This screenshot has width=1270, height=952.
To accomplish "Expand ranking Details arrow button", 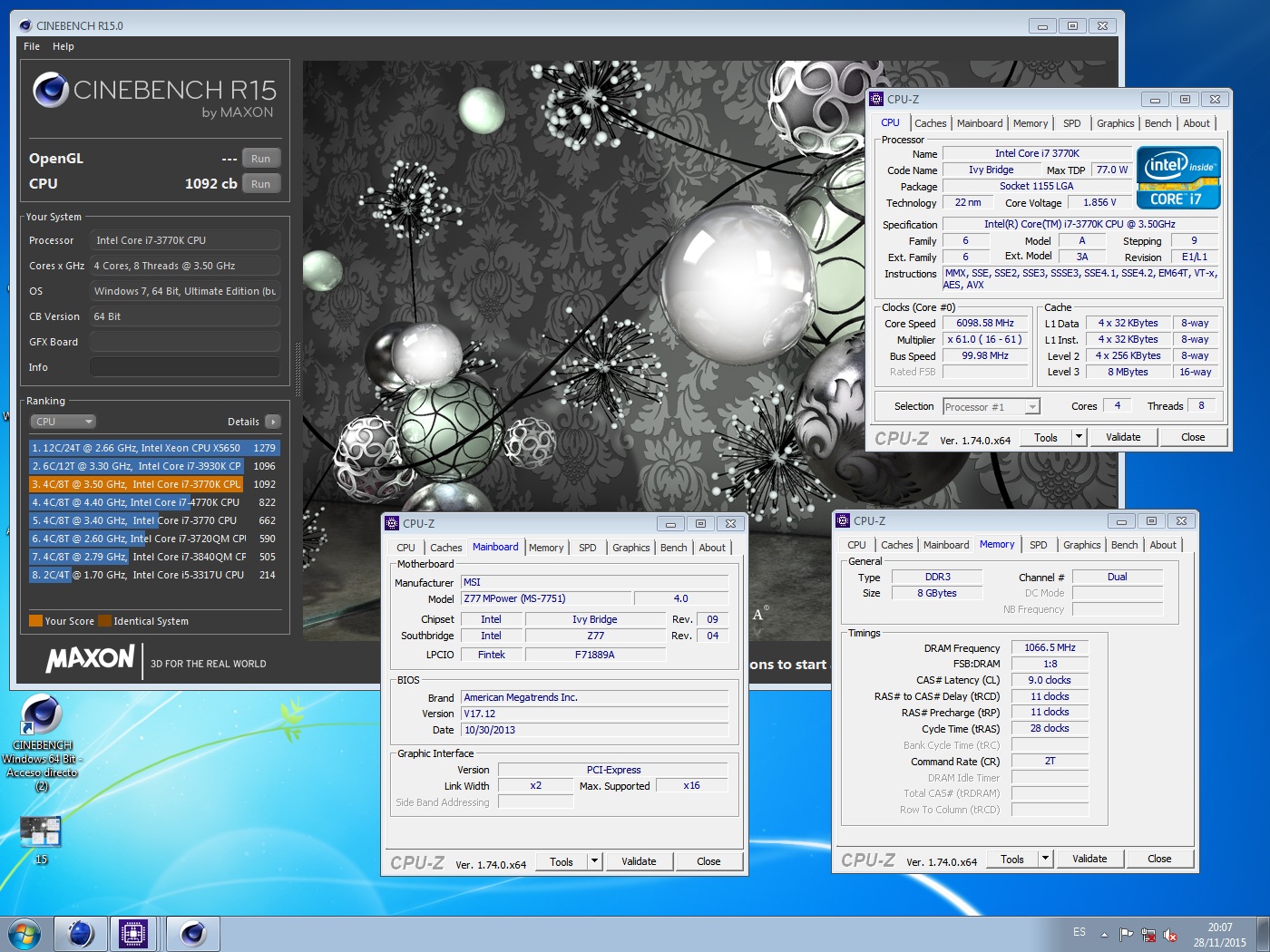I will [x=273, y=422].
